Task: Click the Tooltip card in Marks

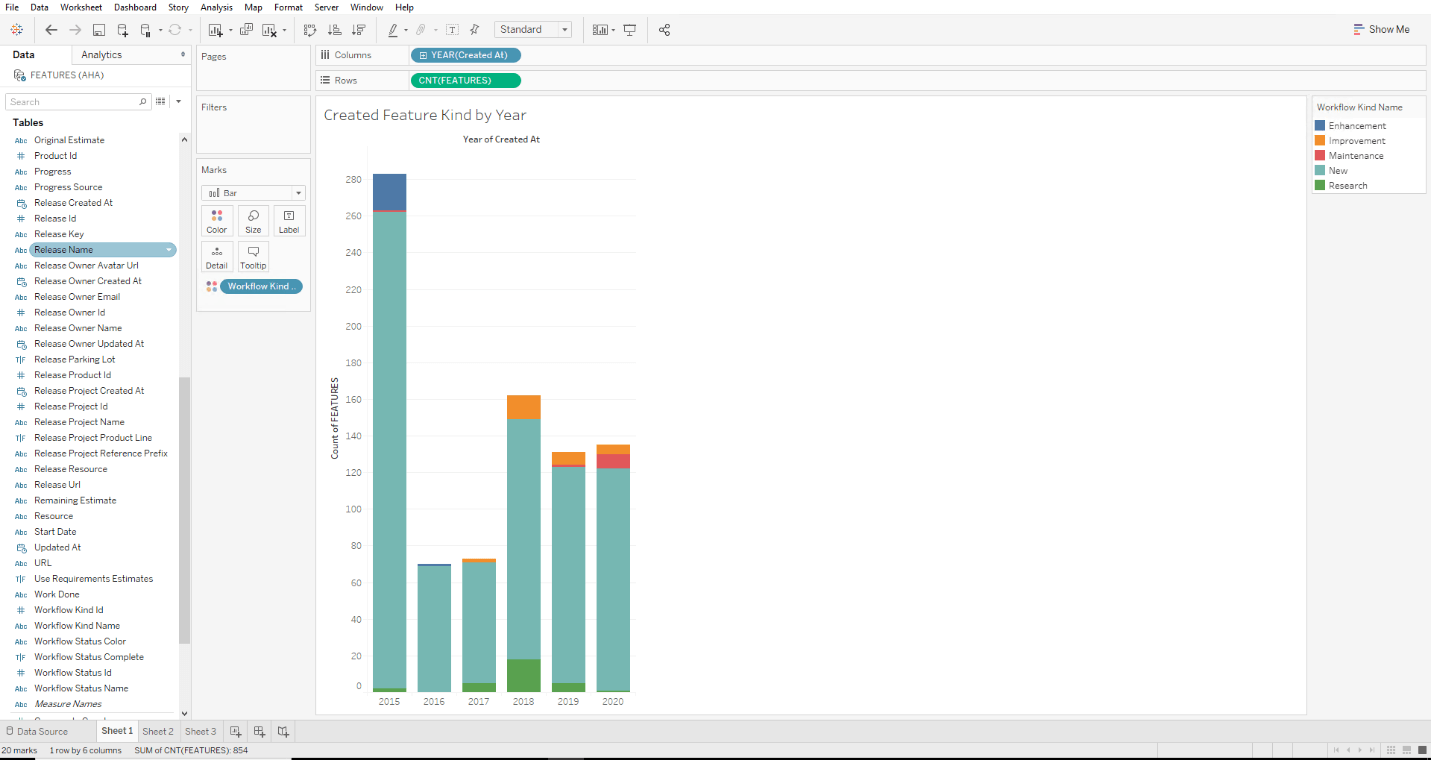Action: [x=253, y=257]
